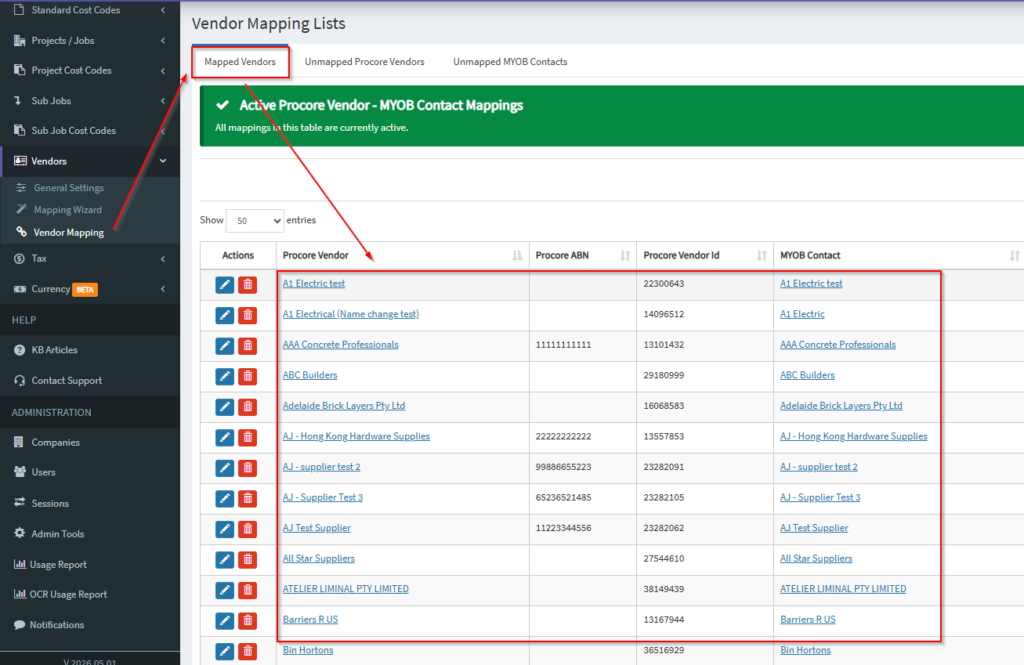The image size is (1024, 665).
Task: Delete AJ - Hong Kong Hardware Supplies mapping
Action: [248, 438]
